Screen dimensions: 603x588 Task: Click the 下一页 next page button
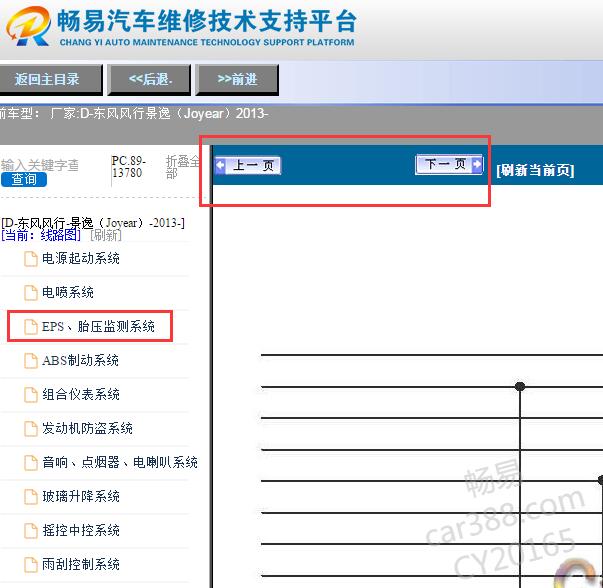pyautogui.click(x=449, y=165)
